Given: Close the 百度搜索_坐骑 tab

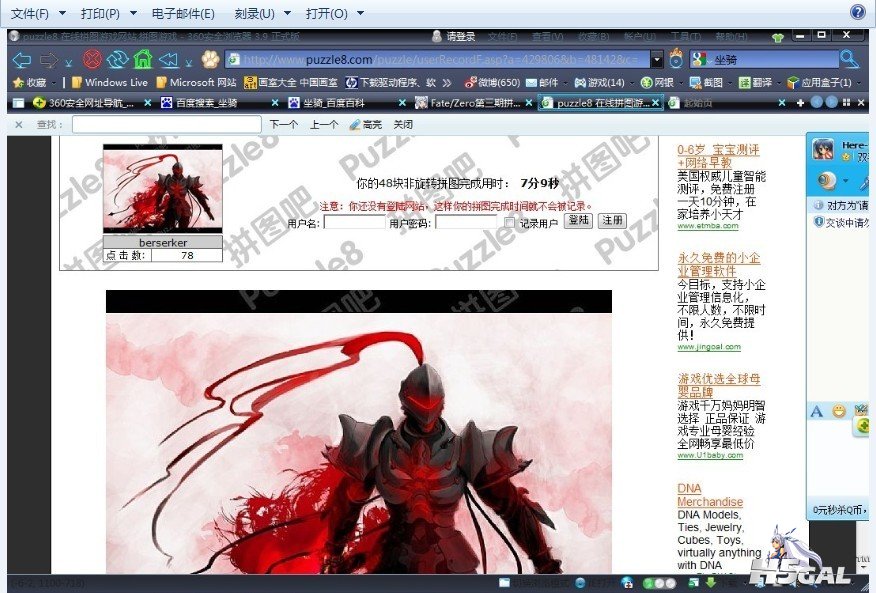Looking at the screenshot, I should (275, 103).
